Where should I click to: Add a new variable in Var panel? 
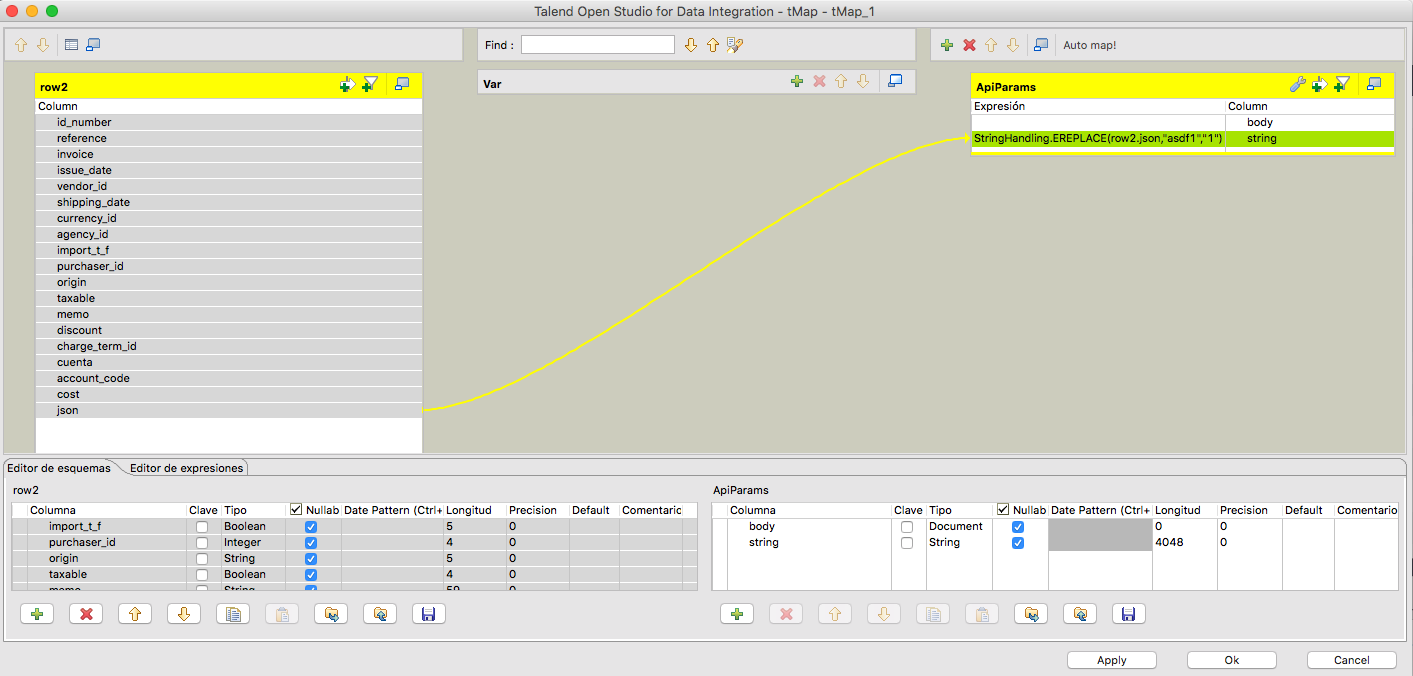point(797,81)
